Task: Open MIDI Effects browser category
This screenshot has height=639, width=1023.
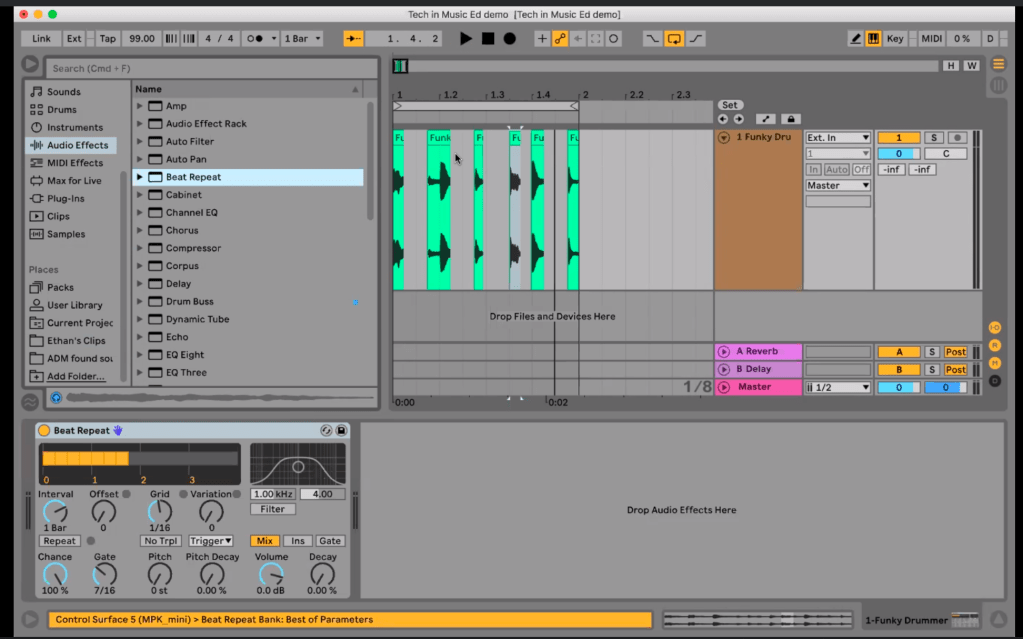Action: click(x=73, y=163)
